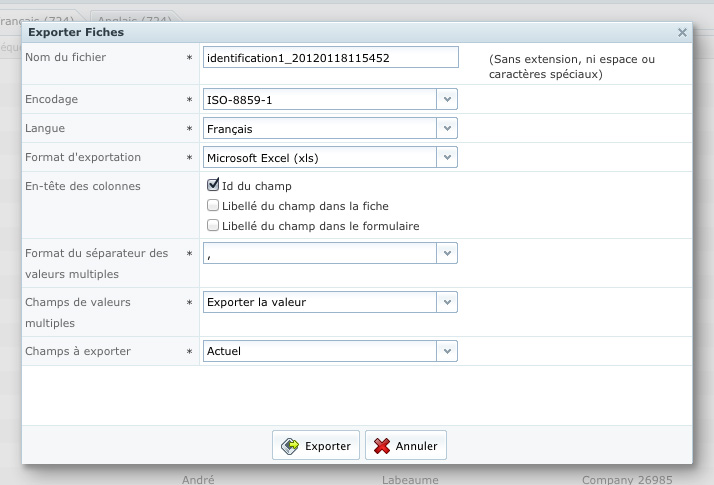Image resolution: width=714 pixels, height=485 pixels.
Task: Expand the Format d'exportation dropdown arrow
Action: coord(447,158)
